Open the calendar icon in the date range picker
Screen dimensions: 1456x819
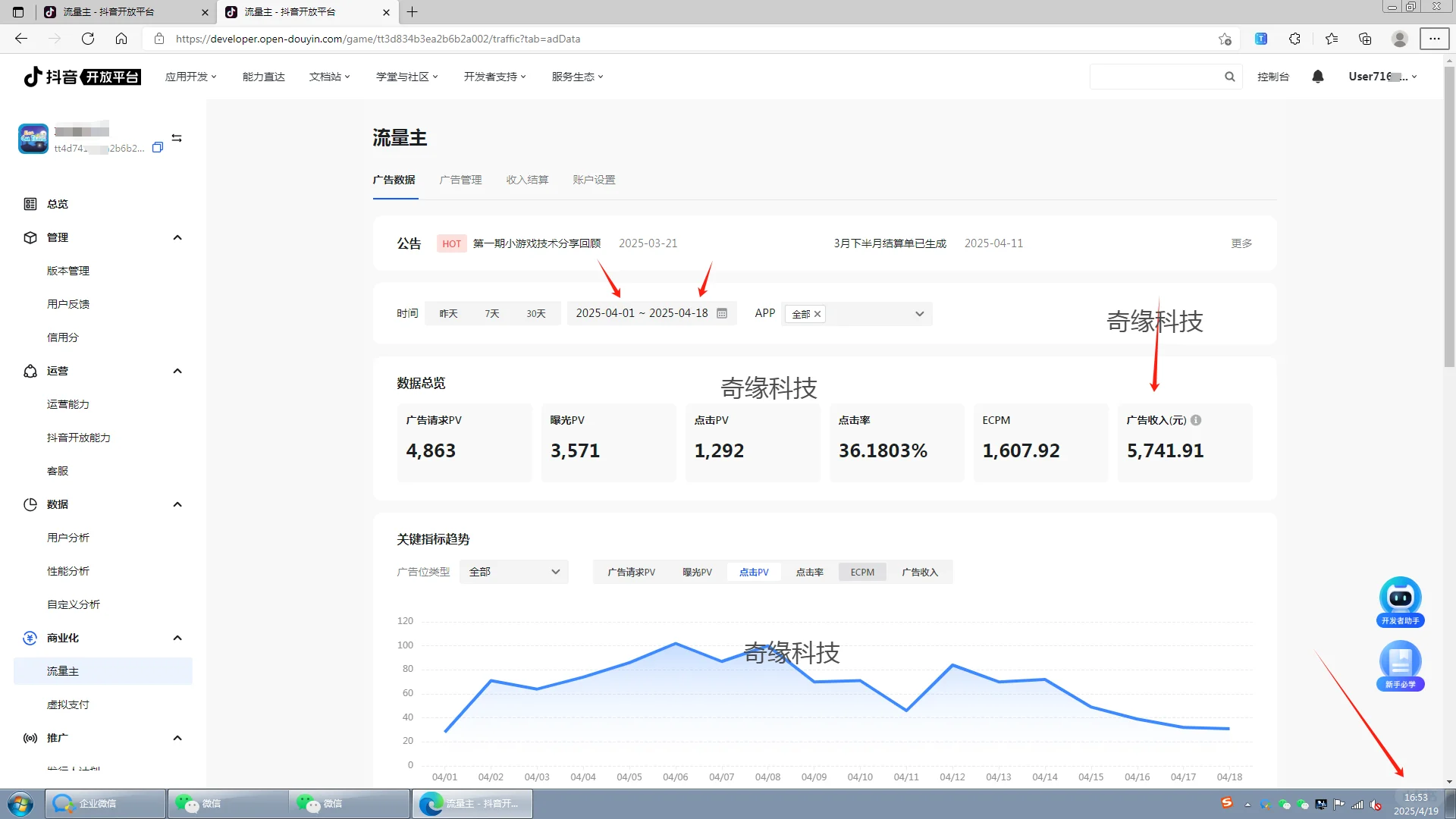(x=721, y=312)
